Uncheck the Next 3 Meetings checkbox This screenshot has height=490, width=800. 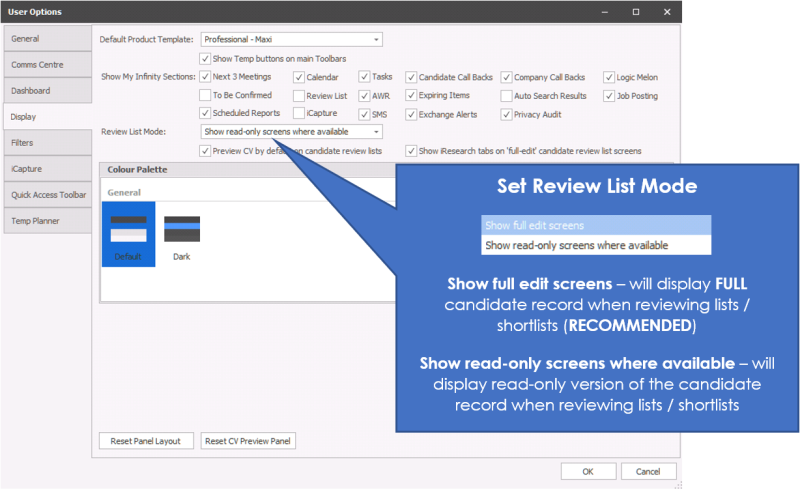(206, 77)
